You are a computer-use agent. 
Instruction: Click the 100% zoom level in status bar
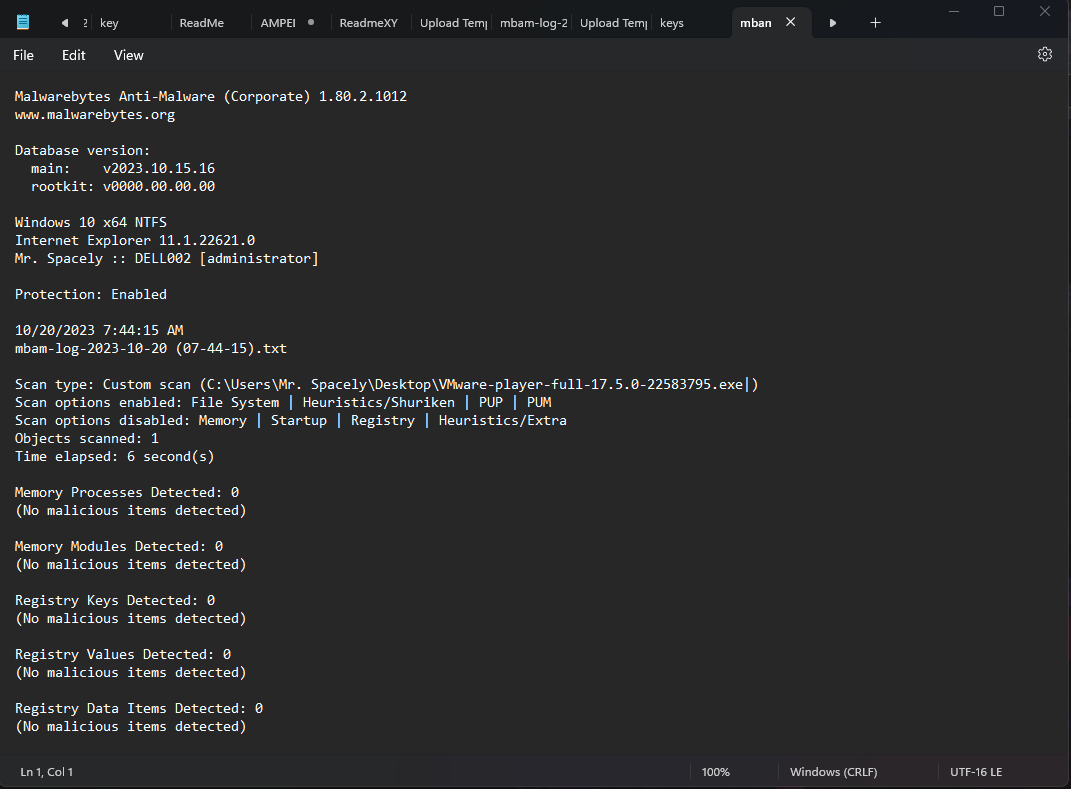coord(715,772)
